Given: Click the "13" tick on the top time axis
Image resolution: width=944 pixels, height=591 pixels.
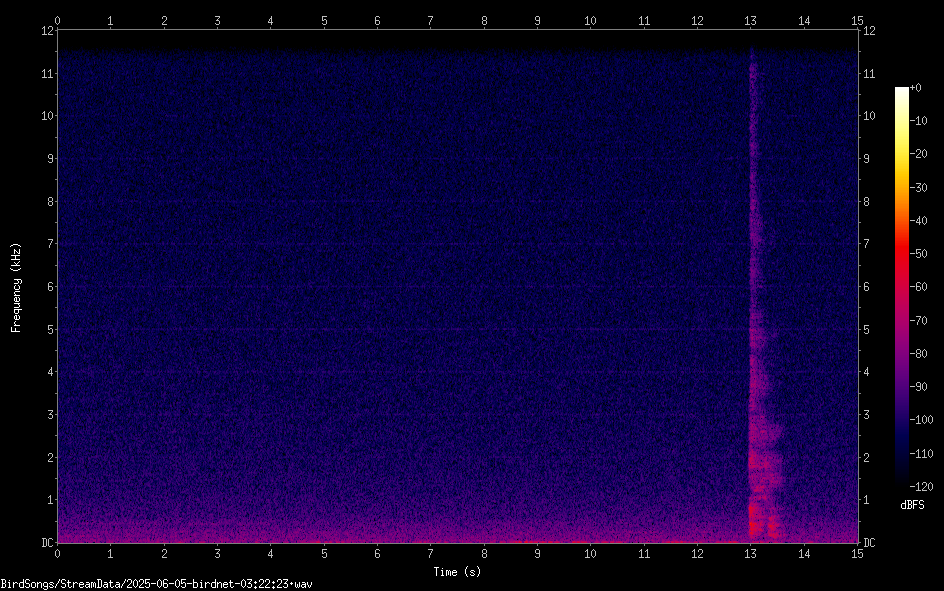Looking at the screenshot, I should [751, 20].
